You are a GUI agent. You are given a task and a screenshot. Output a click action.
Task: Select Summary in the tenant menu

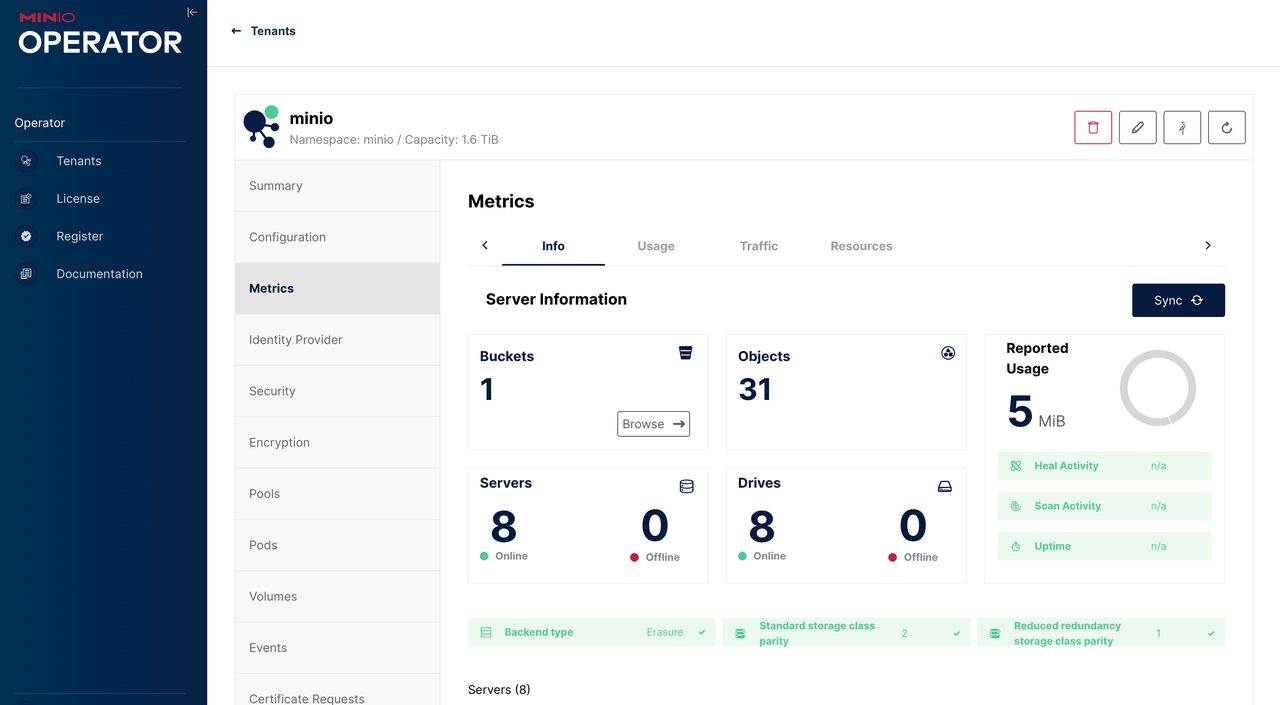pyautogui.click(x=338, y=186)
